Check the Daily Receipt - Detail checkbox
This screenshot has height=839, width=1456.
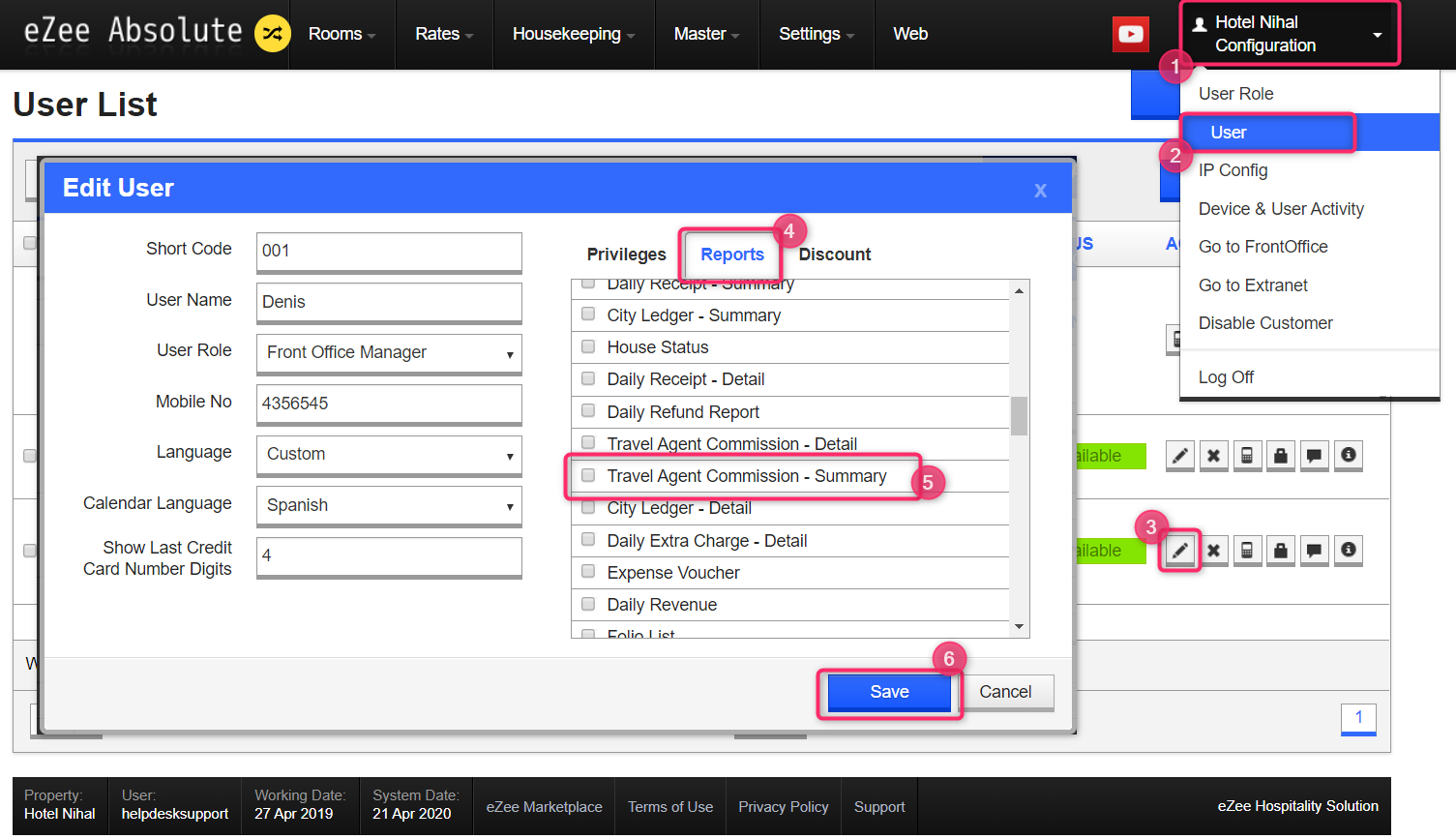588,378
